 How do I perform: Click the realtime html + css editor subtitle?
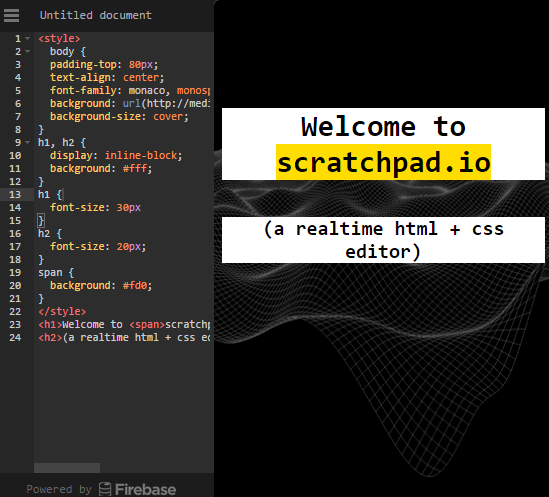click(x=383, y=240)
